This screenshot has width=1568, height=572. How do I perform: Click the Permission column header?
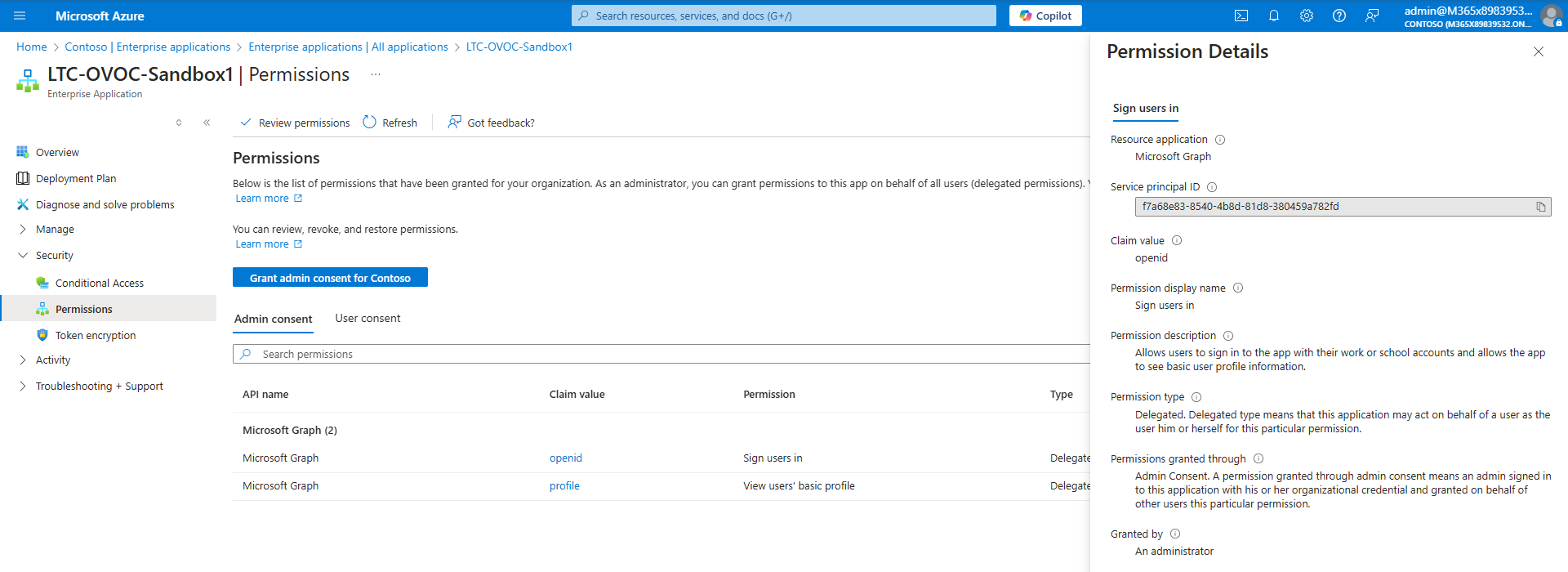tap(769, 395)
